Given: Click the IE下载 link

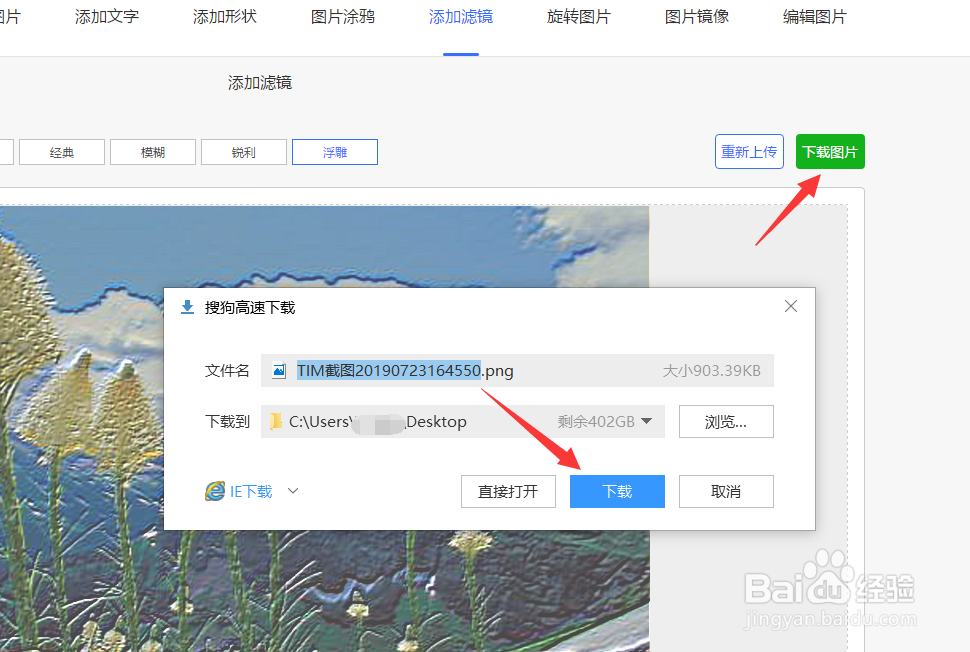Looking at the screenshot, I should click(x=251, y=491).
